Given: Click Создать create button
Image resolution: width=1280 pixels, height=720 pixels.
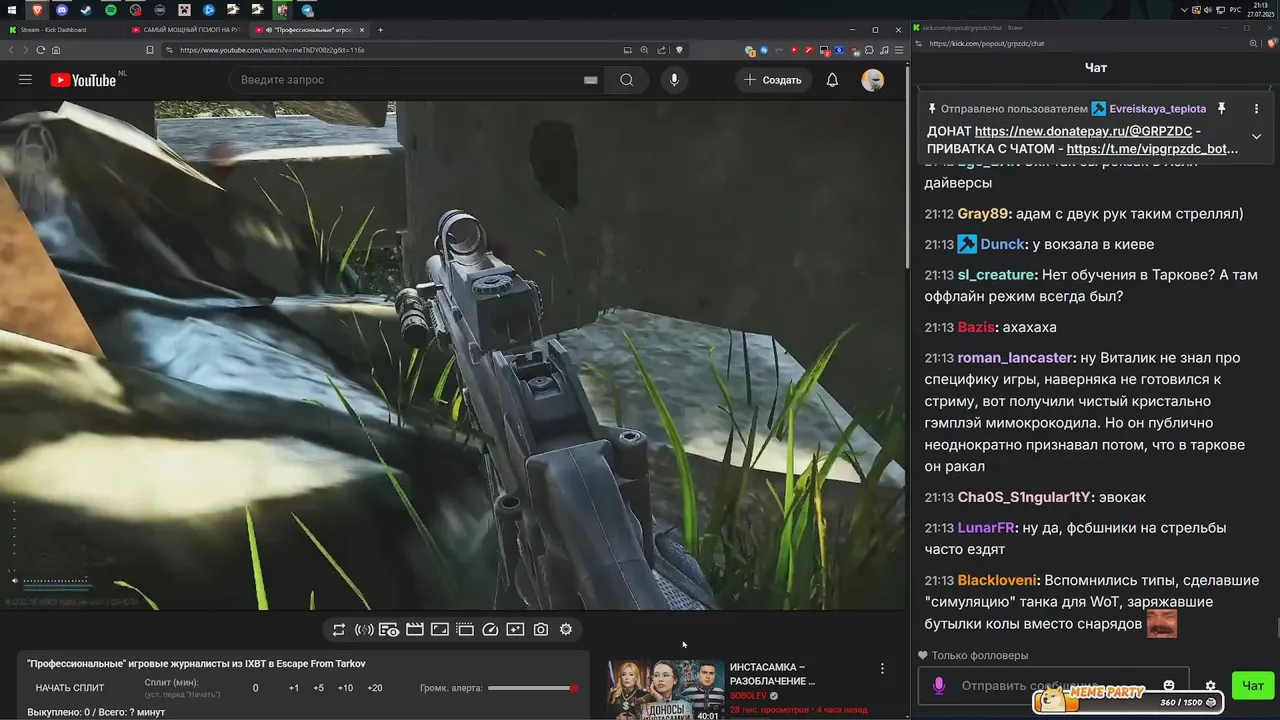Looking at the screenshot, I should point(774,80).
